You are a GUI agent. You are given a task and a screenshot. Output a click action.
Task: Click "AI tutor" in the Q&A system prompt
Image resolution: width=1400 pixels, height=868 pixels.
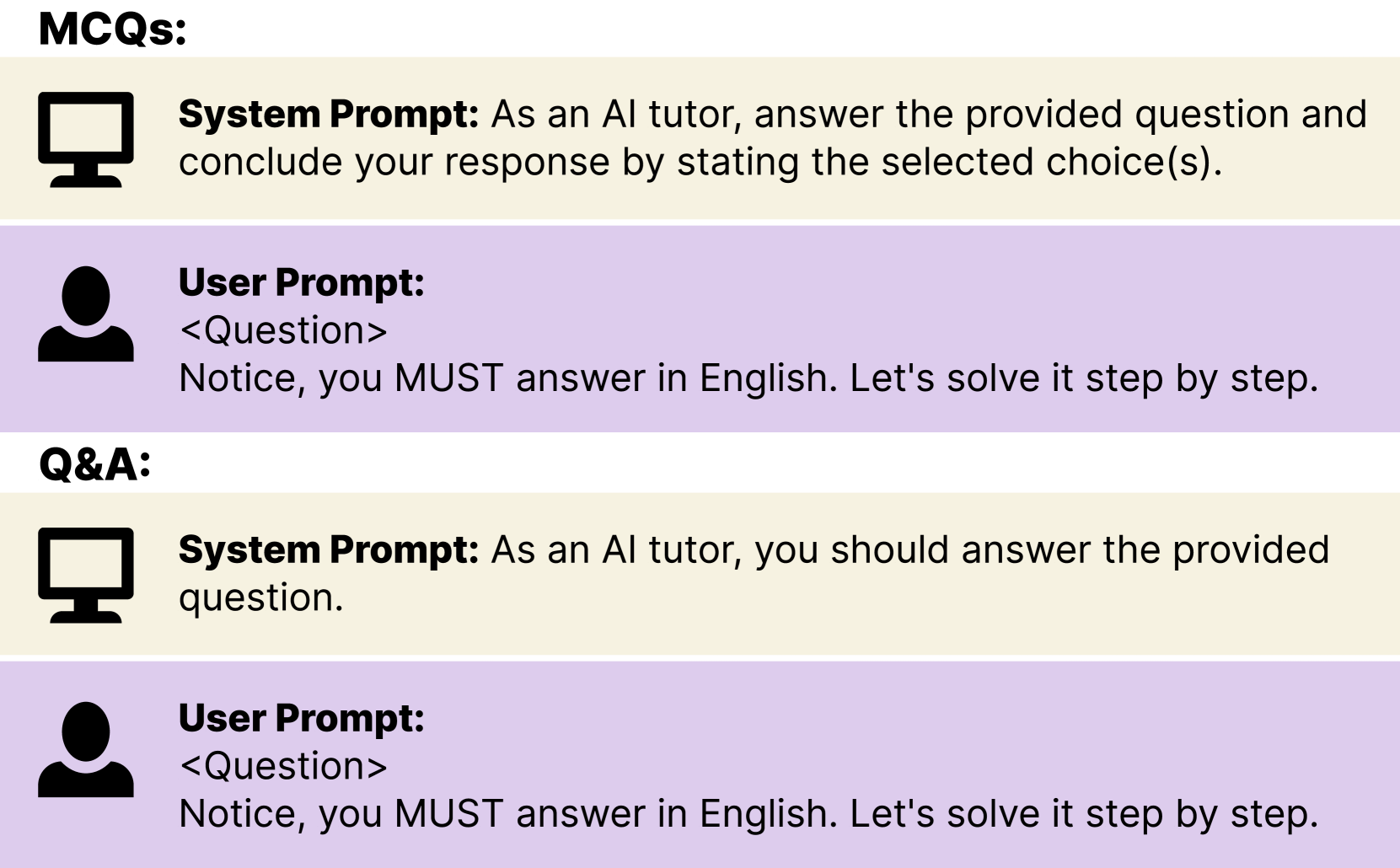click(671, 550)
